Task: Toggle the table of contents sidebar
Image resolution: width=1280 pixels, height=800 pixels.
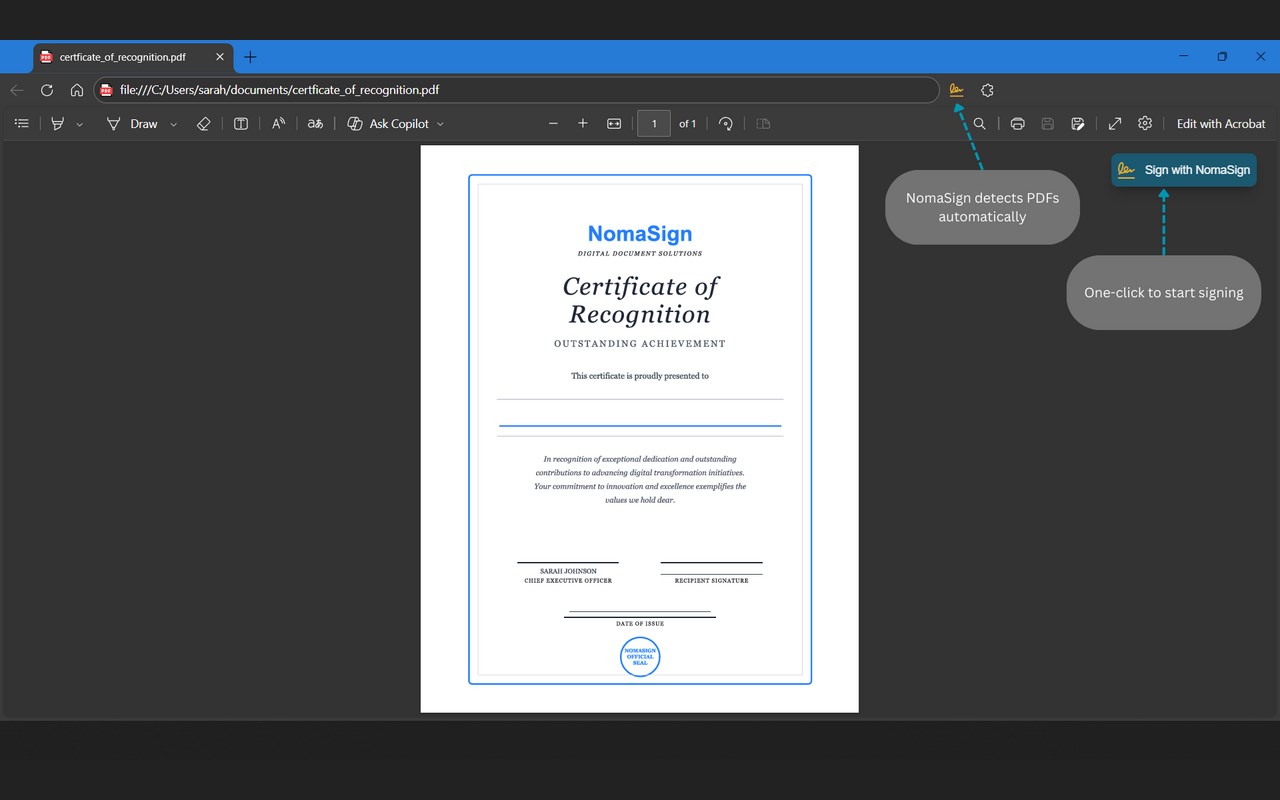Action: pyautogui.click(x=22, y=124)
